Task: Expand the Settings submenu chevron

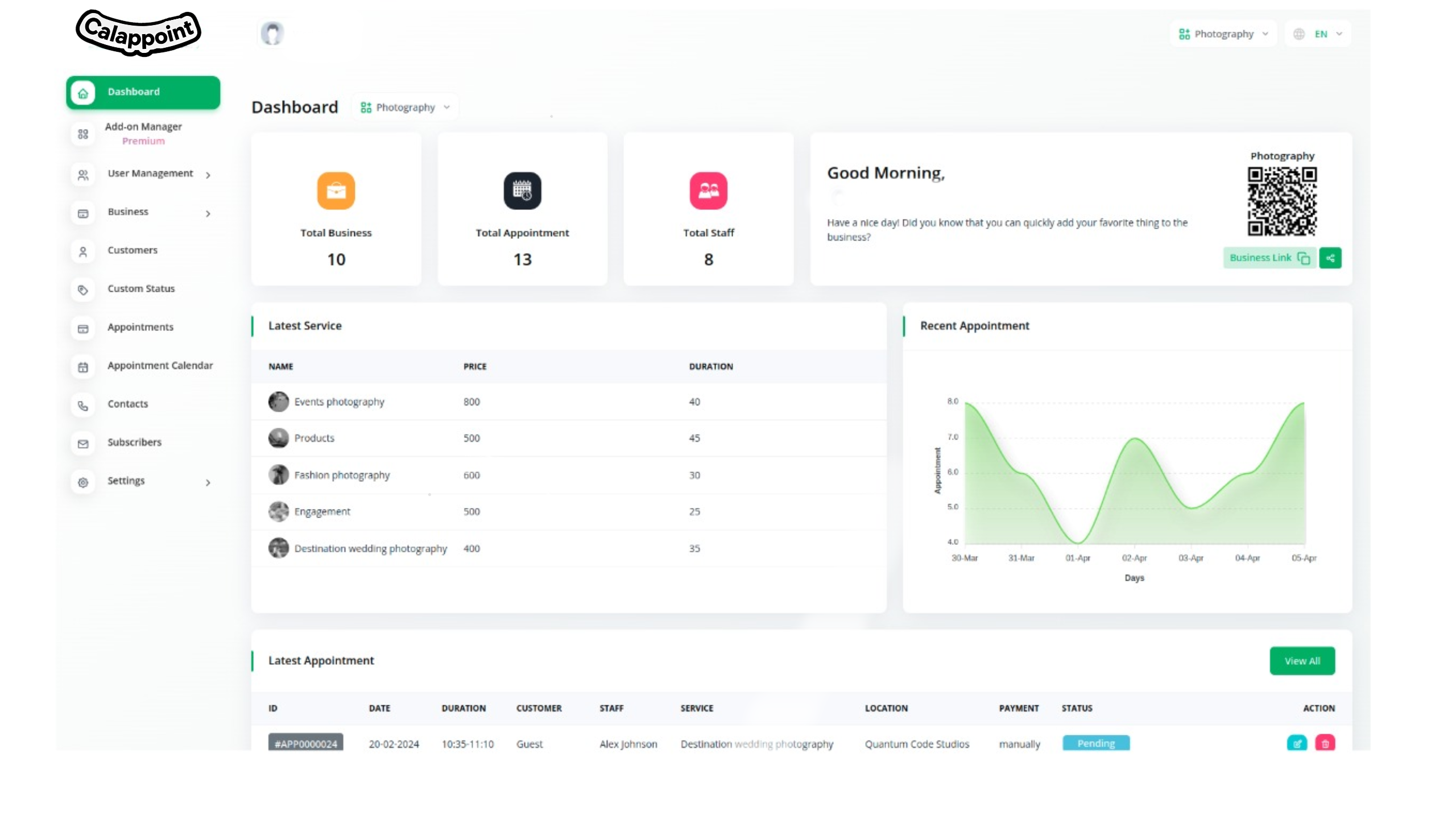Action: pyautogui.click(x=208, y=483)
